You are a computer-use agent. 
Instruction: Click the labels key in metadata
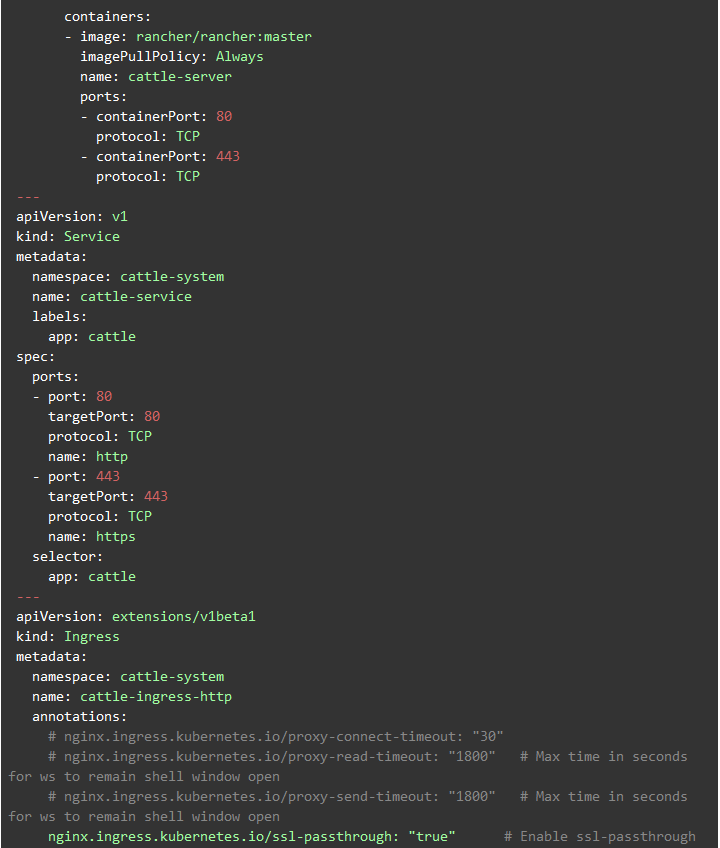click(56, 316)
